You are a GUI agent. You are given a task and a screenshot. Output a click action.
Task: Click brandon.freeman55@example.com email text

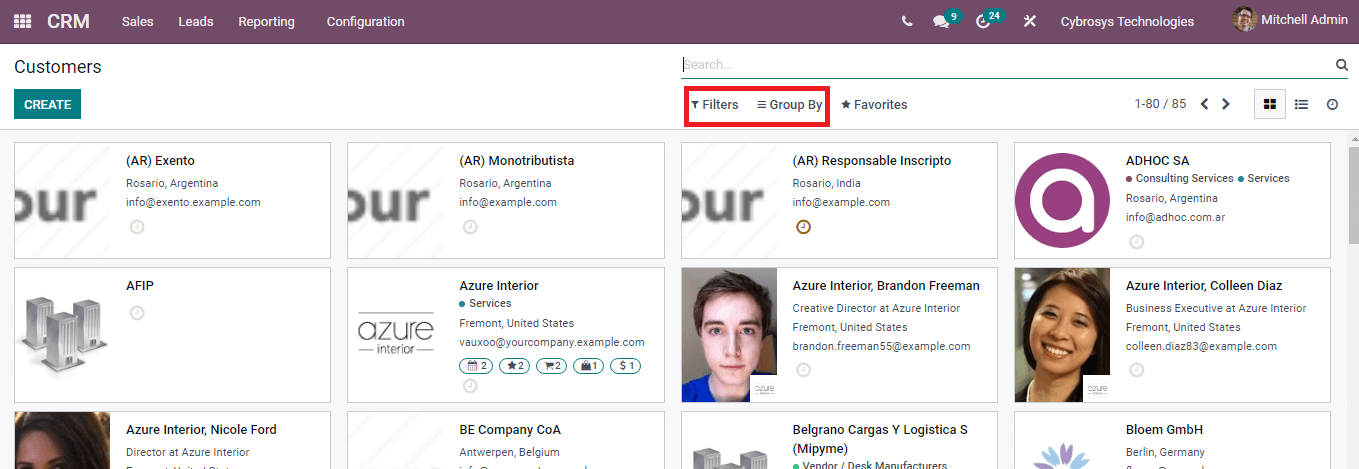(x=881, y=346)
